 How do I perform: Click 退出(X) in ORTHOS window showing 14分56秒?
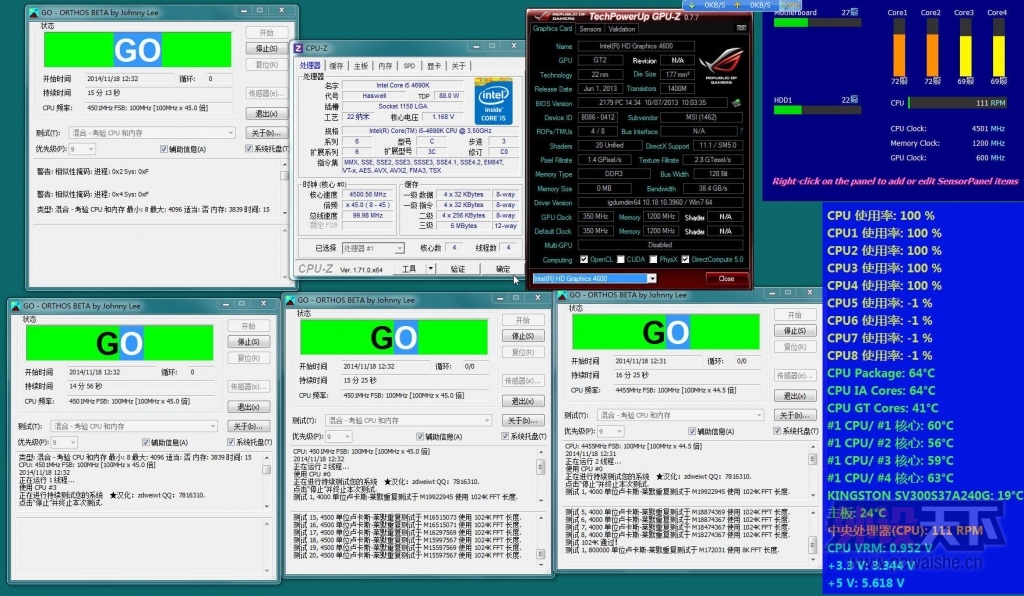[x=248, y=407]
